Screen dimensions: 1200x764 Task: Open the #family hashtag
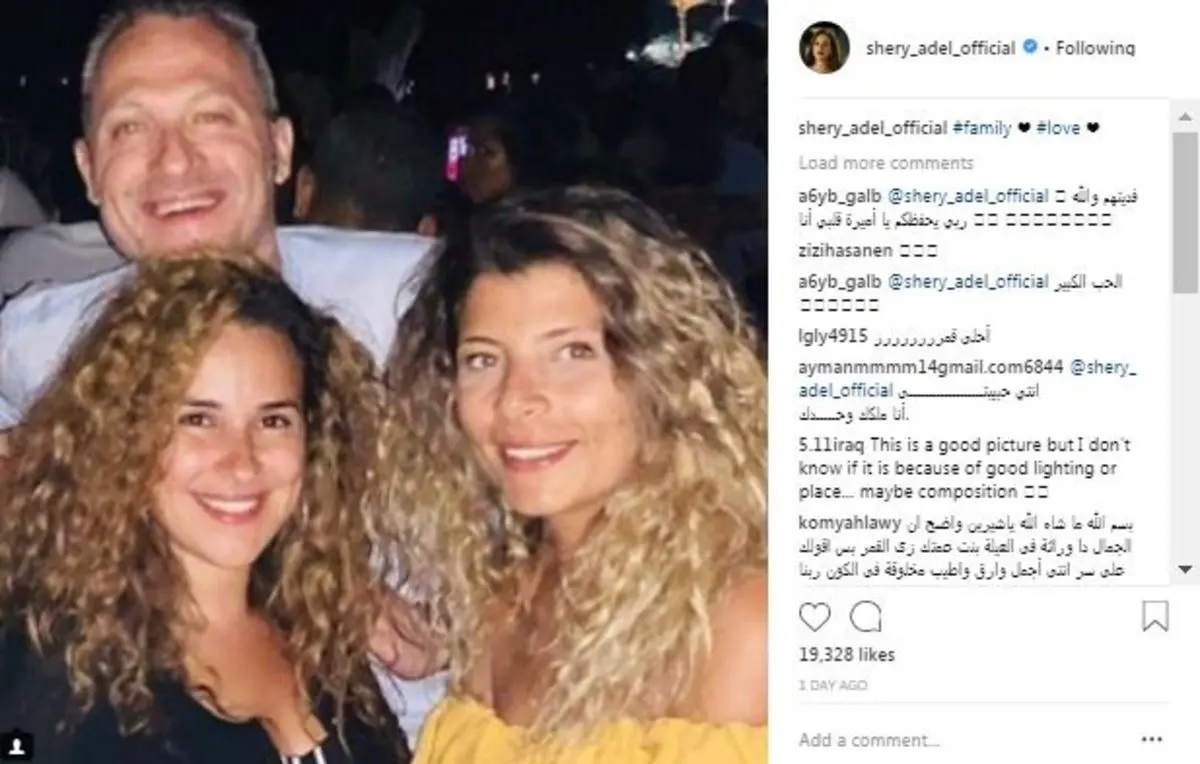click(981, 128)
